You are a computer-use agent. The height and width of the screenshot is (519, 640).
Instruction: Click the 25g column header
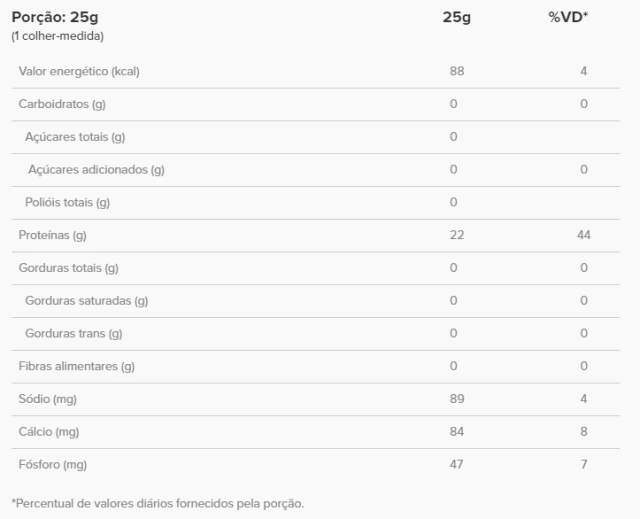coord(457,17)
